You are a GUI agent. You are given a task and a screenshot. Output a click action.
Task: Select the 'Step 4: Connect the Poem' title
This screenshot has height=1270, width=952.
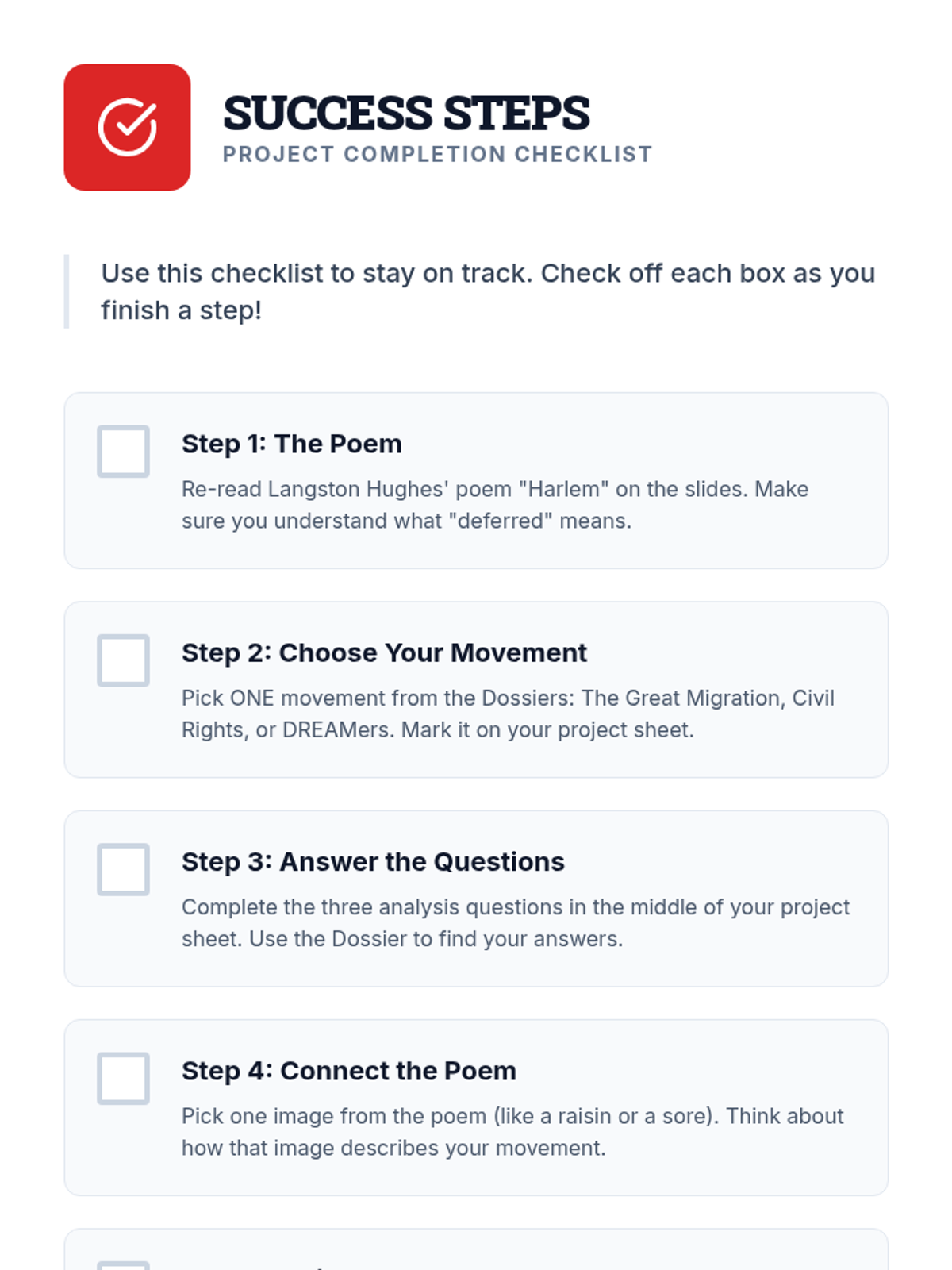[x=349, y=1071]
